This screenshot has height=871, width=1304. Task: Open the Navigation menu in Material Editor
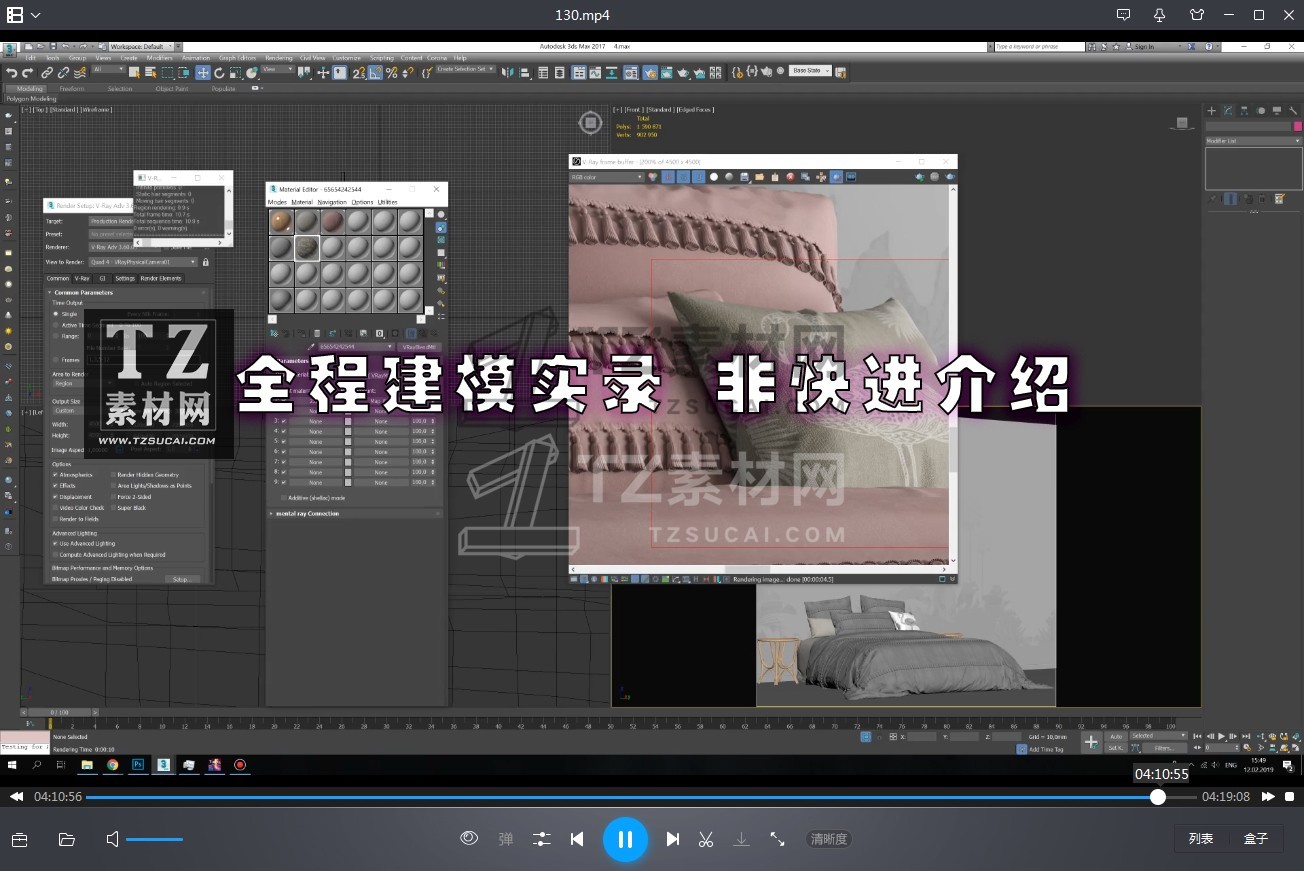pyautogui.click(x=332, y=203)
